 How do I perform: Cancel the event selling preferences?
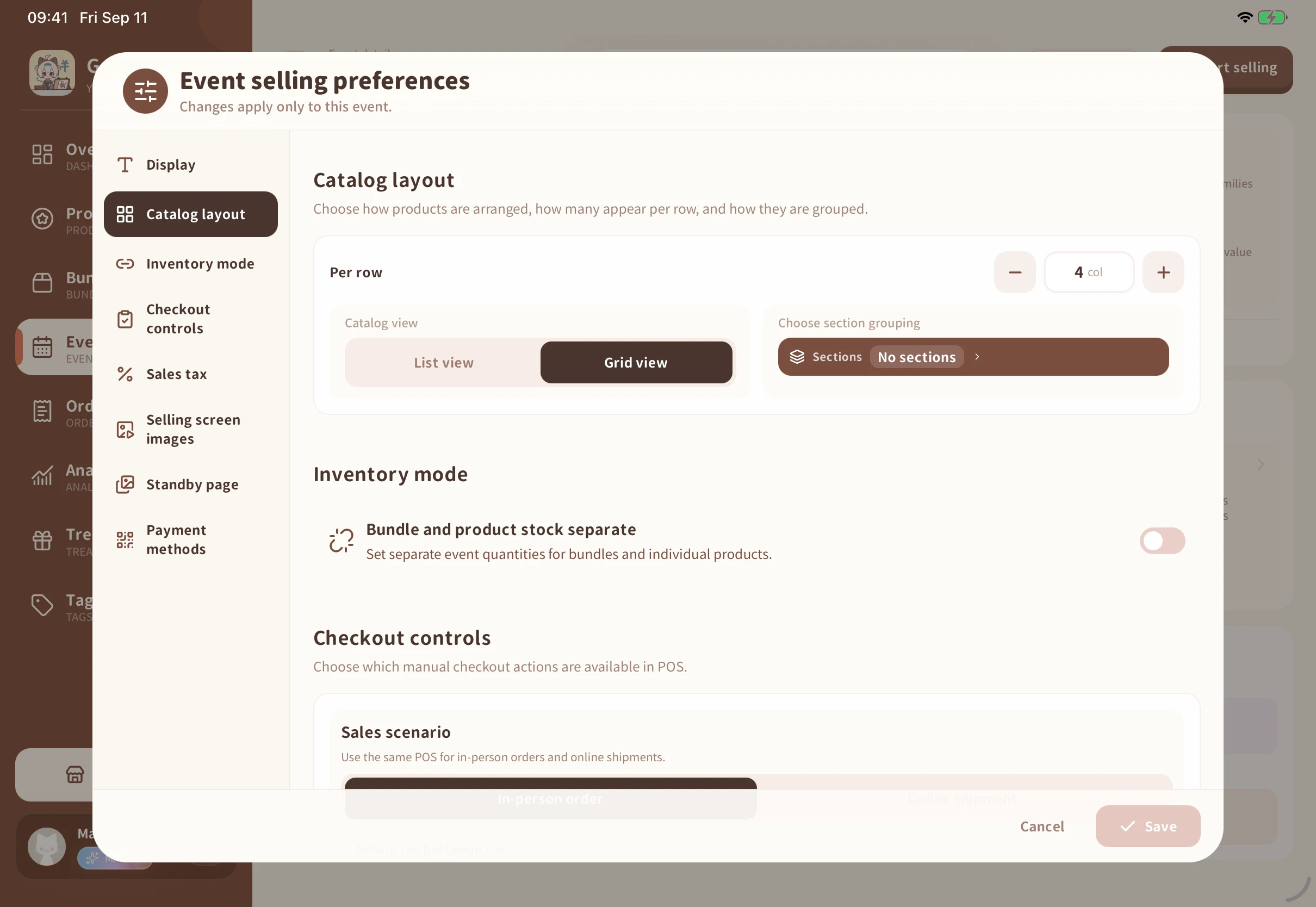coord(1041,827)
